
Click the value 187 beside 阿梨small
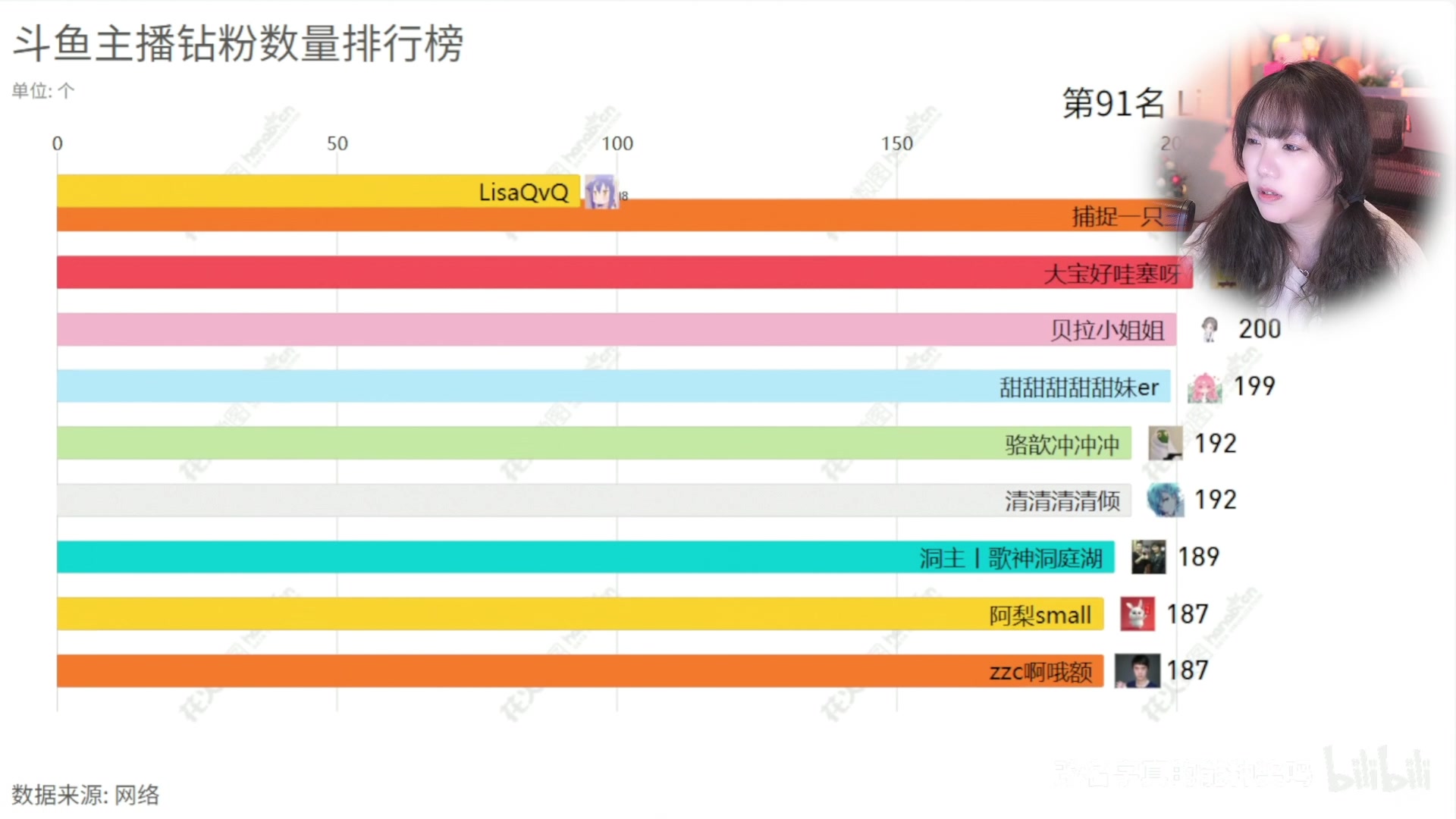pyautogui.click(x=1188, y=614)
